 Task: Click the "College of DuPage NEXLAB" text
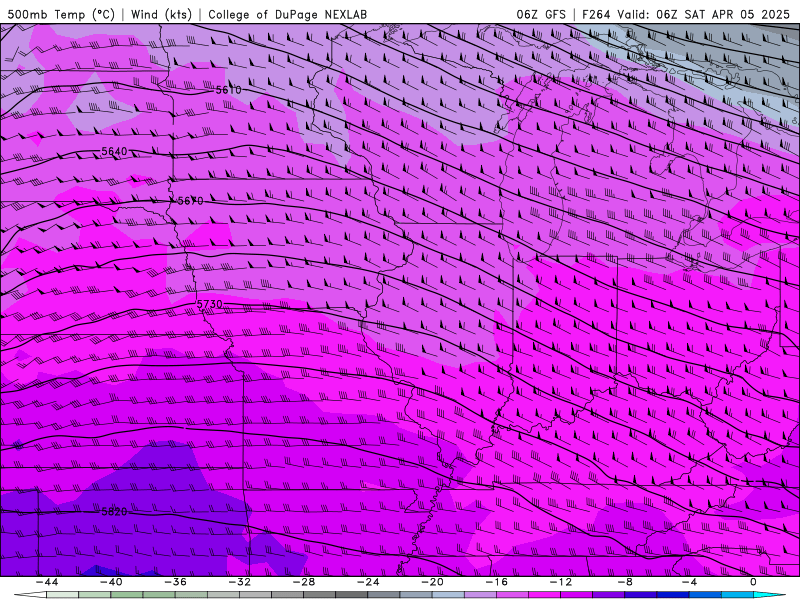coord(287,14)
